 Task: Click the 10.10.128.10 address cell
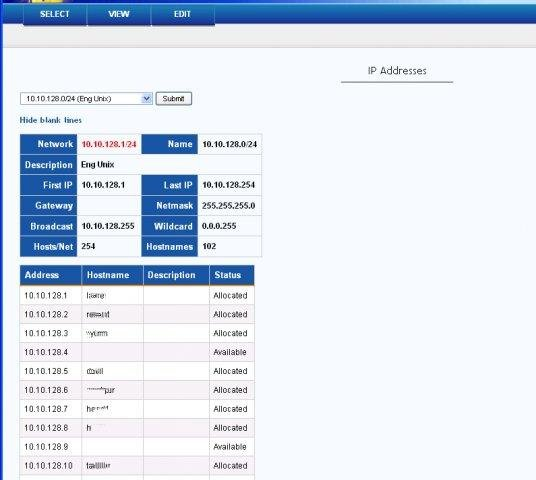coord(51,465)
